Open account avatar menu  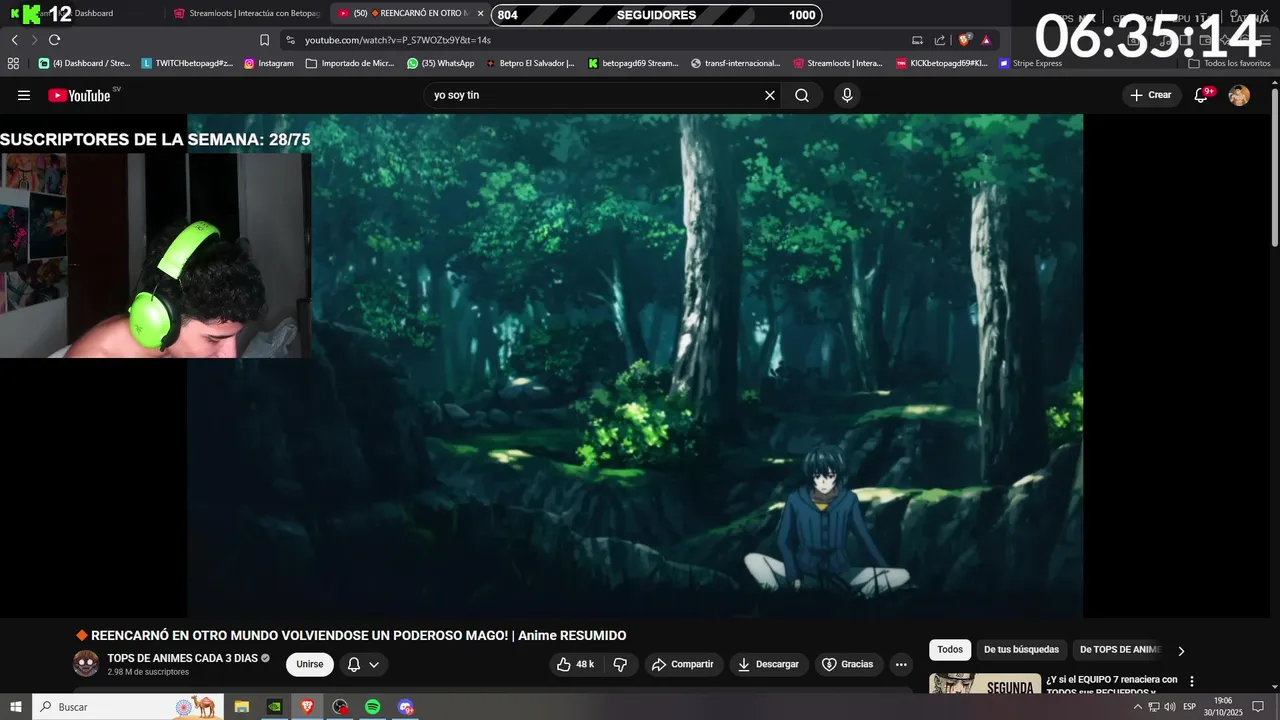[1239, 95]
